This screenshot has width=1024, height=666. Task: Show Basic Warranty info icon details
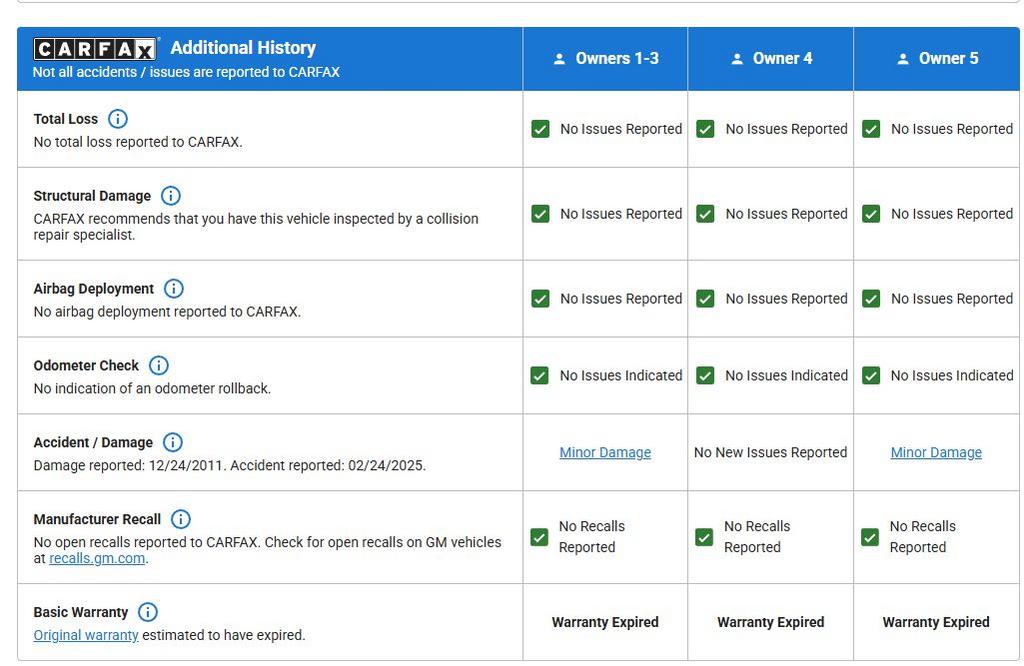(x=147, y=612)
